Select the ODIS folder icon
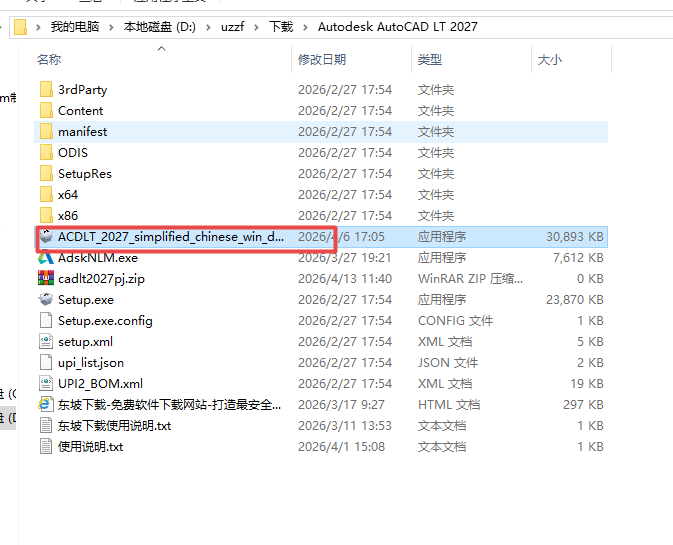 [46, 153]
